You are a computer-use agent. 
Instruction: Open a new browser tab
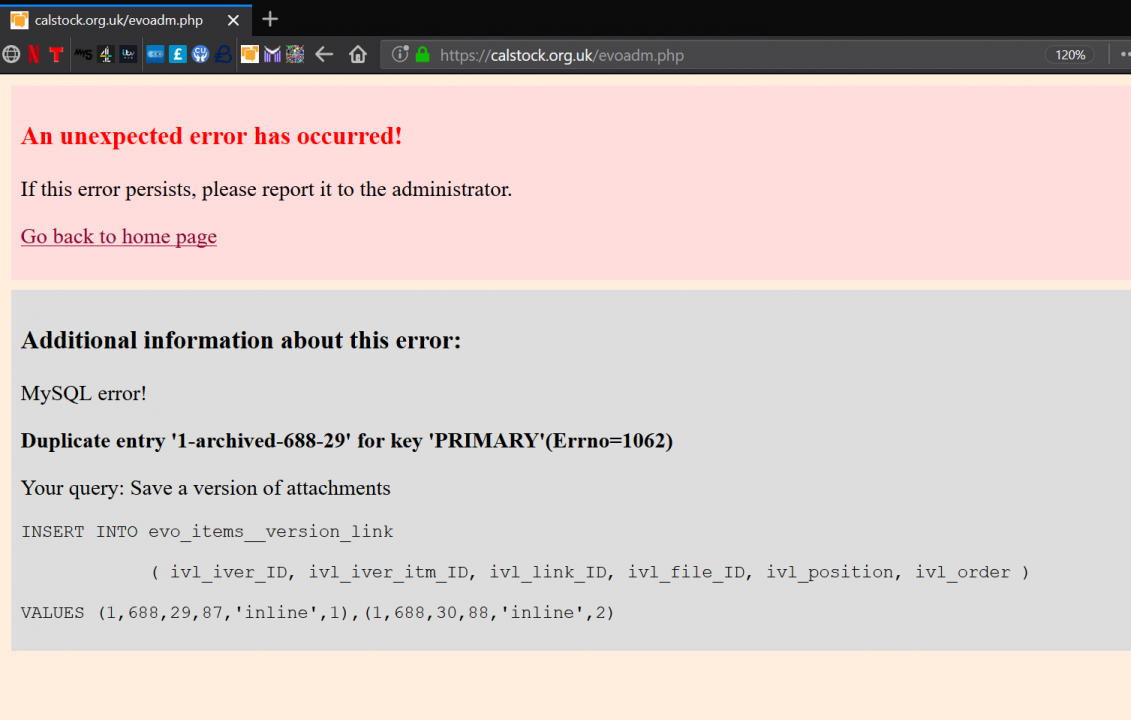tap(270, 19)
